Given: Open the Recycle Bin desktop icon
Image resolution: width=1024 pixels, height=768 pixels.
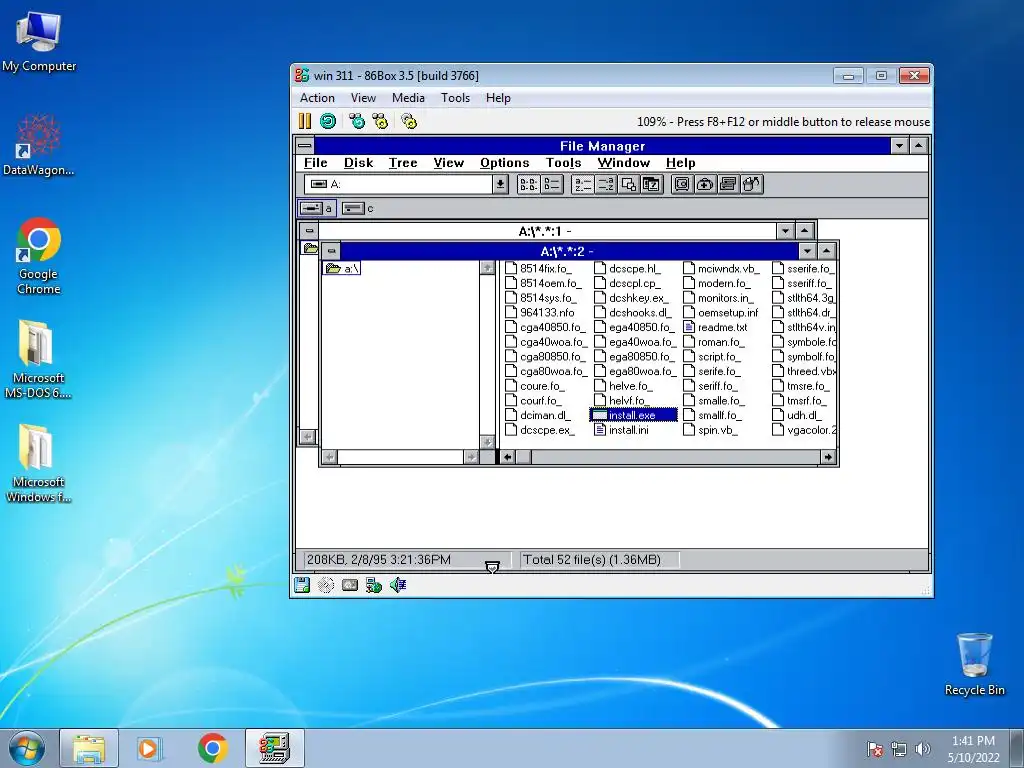Looking at the screenshot, I should click(974, 664).
